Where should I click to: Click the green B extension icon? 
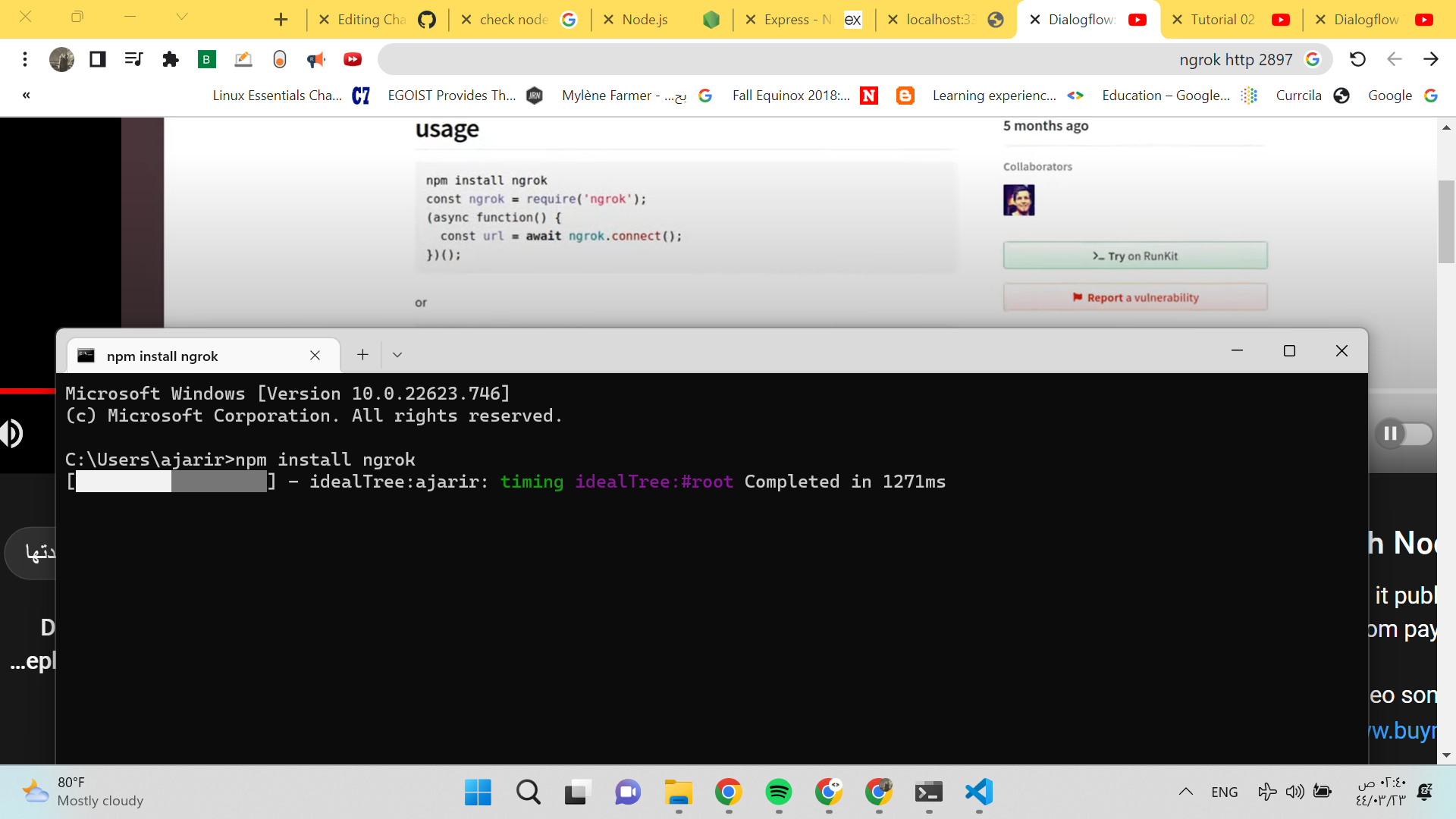[x=206, y=59]
